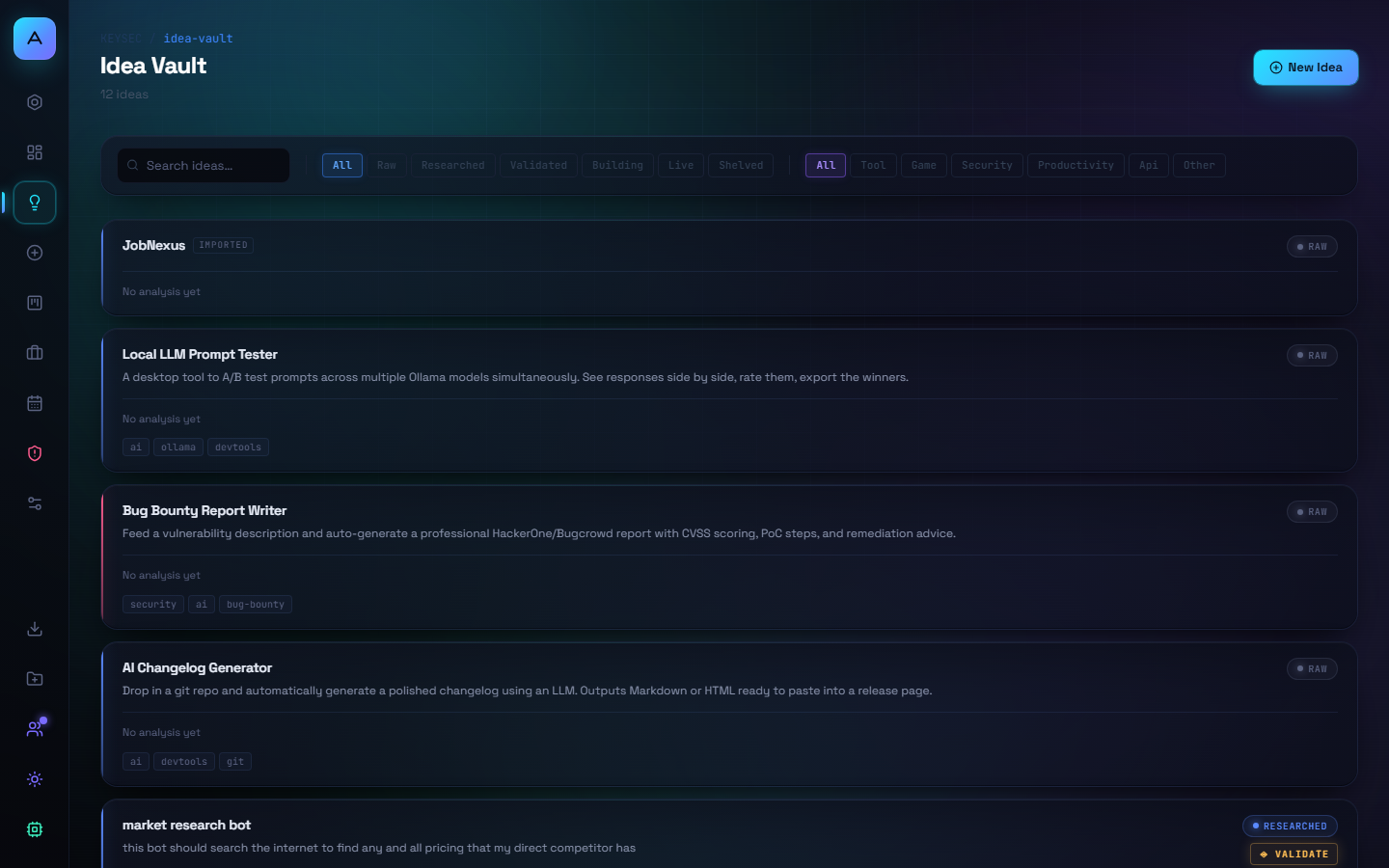Filter ideas by Live status
This screenshot has width=1389, height=868.
tap(681, 165)
